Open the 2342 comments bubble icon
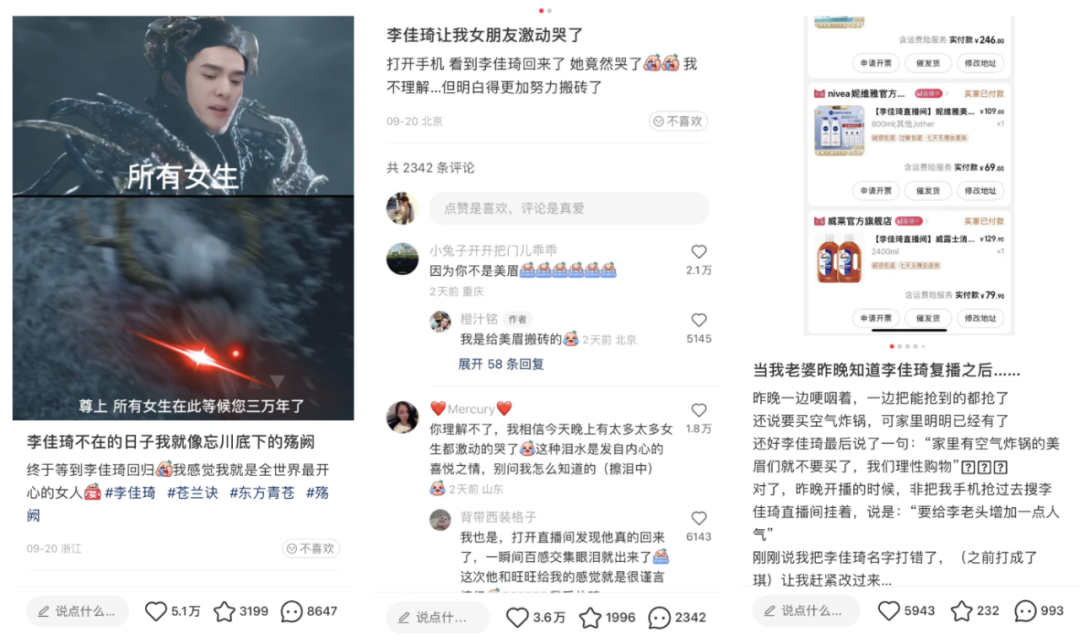The image size is (1080, 643). pos(659,618)
